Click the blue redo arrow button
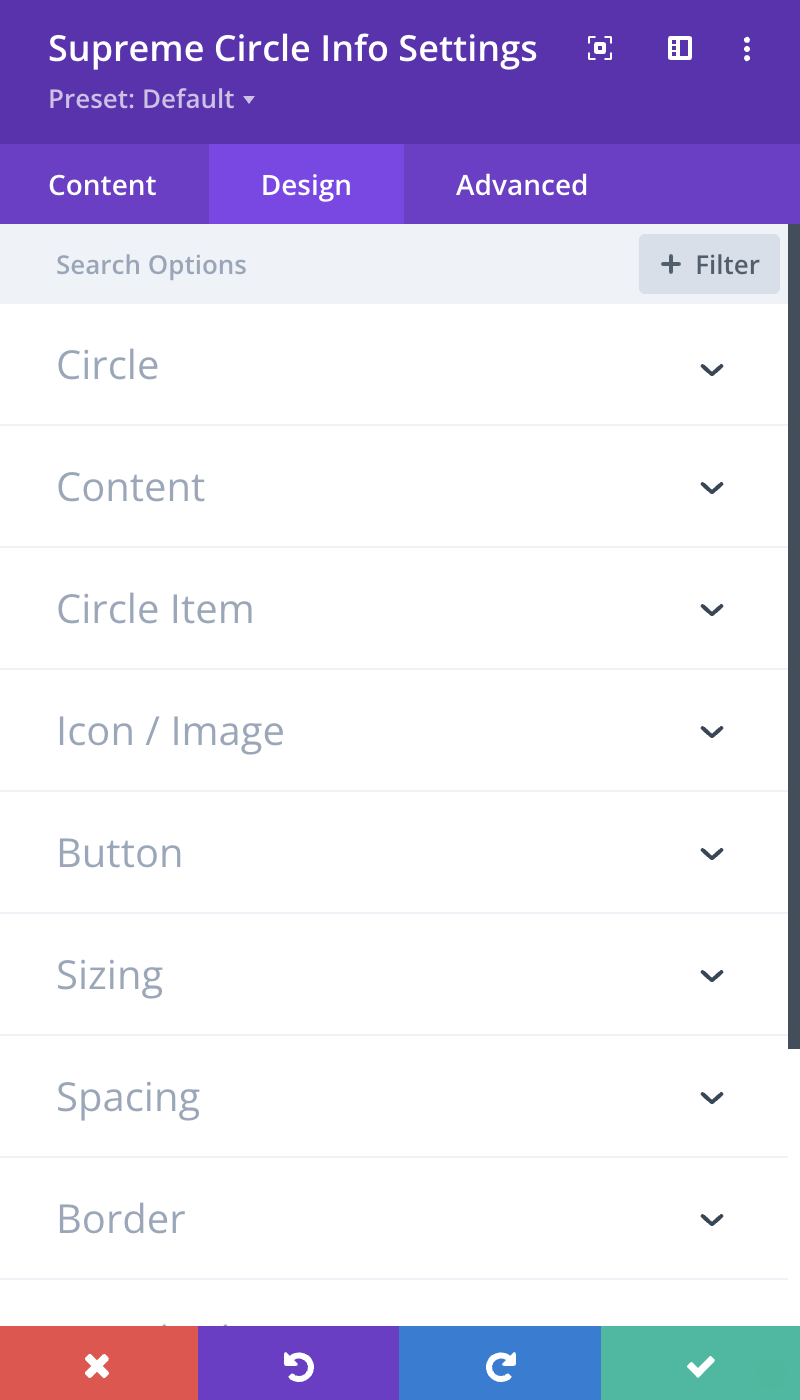This screenshot has width=800, height=1400. (500, 1363)
